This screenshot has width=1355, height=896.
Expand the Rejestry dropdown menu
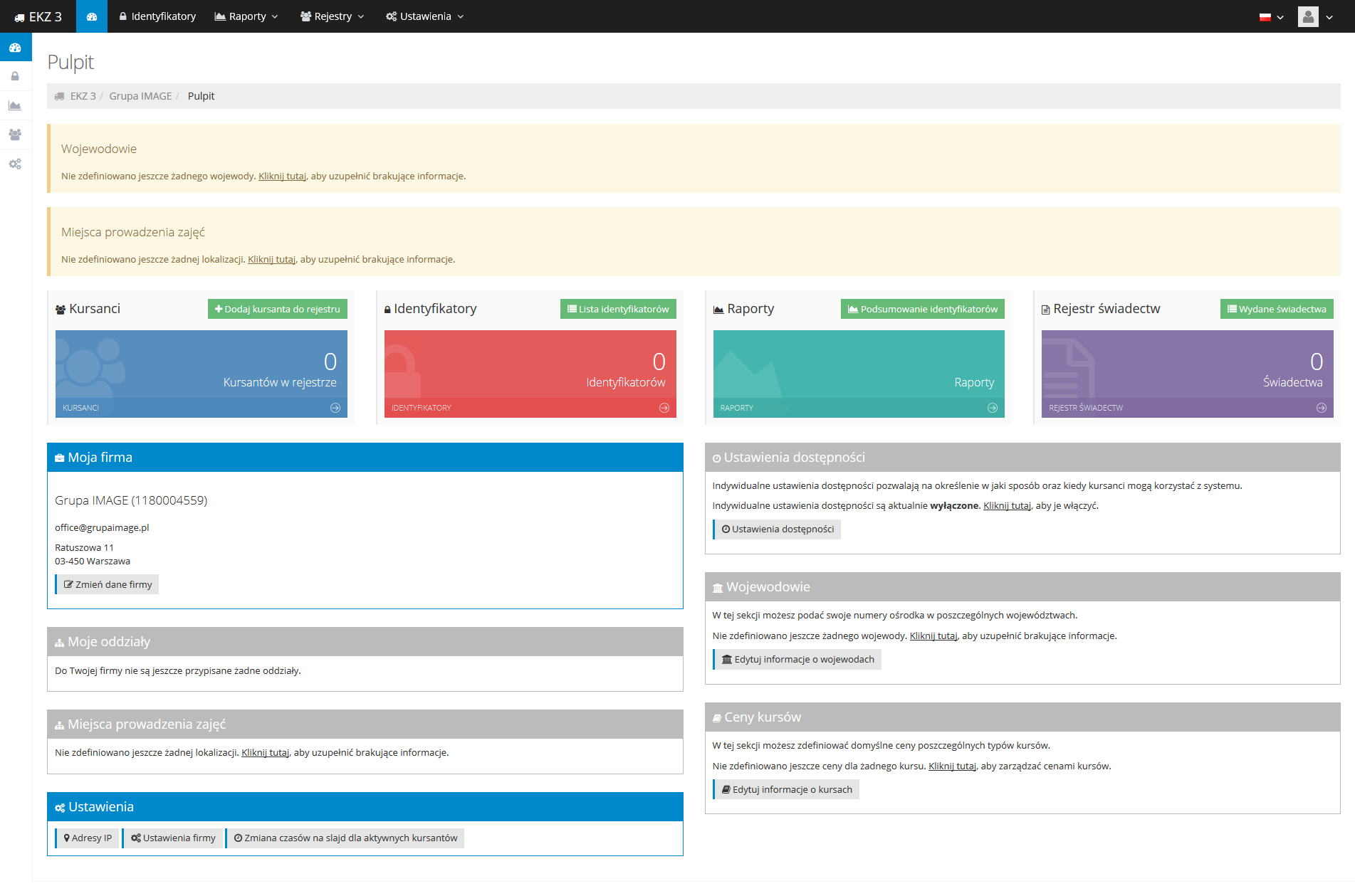tap(333, 16)
